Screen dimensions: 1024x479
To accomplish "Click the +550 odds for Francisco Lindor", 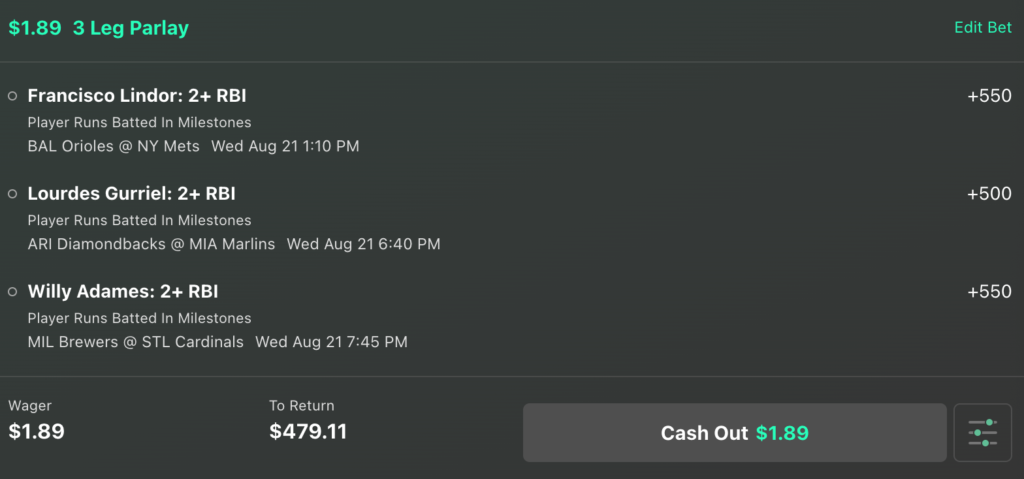I will click(x=989, y=96).
